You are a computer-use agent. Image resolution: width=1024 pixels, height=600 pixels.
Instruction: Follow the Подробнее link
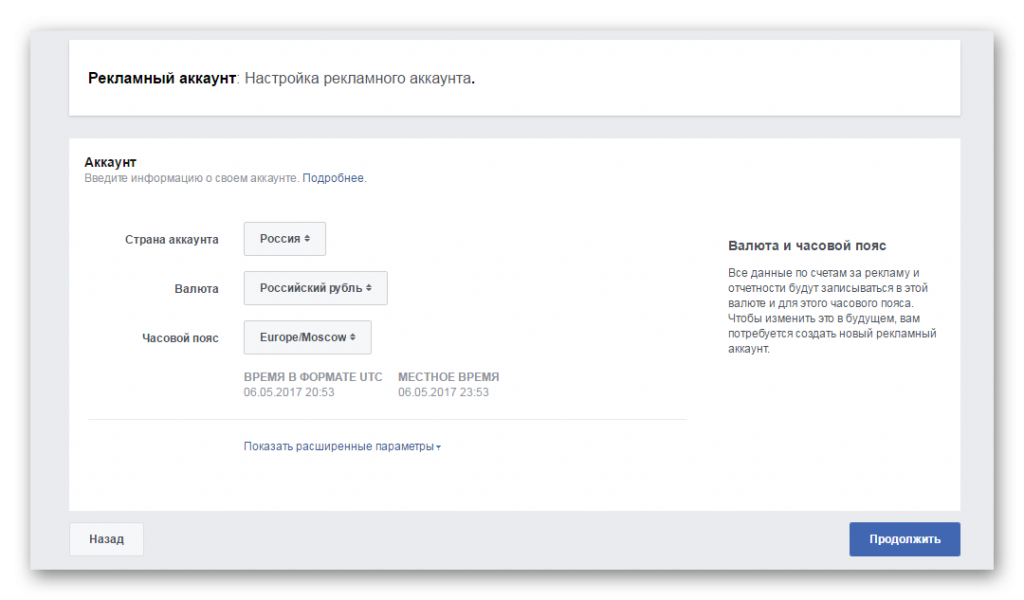click(x=333, y=178)
